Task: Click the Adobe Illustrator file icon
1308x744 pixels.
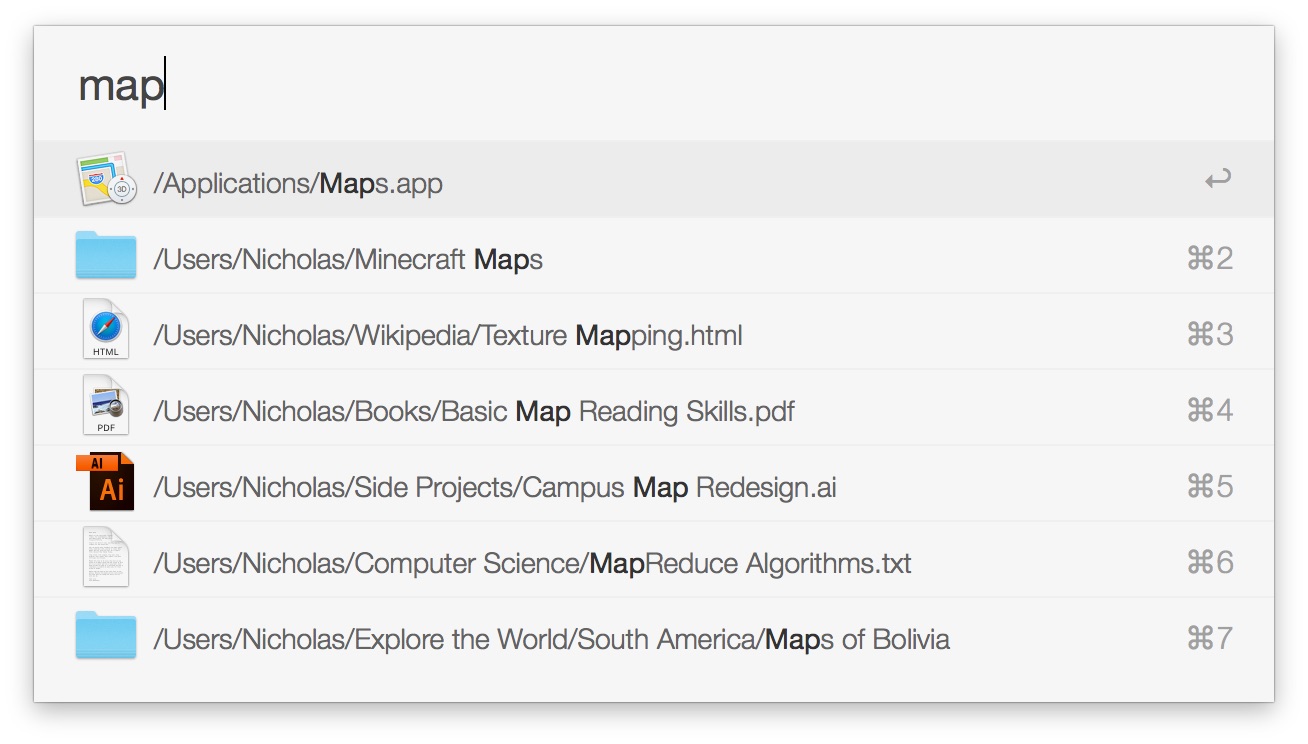Action: [106, 484]
